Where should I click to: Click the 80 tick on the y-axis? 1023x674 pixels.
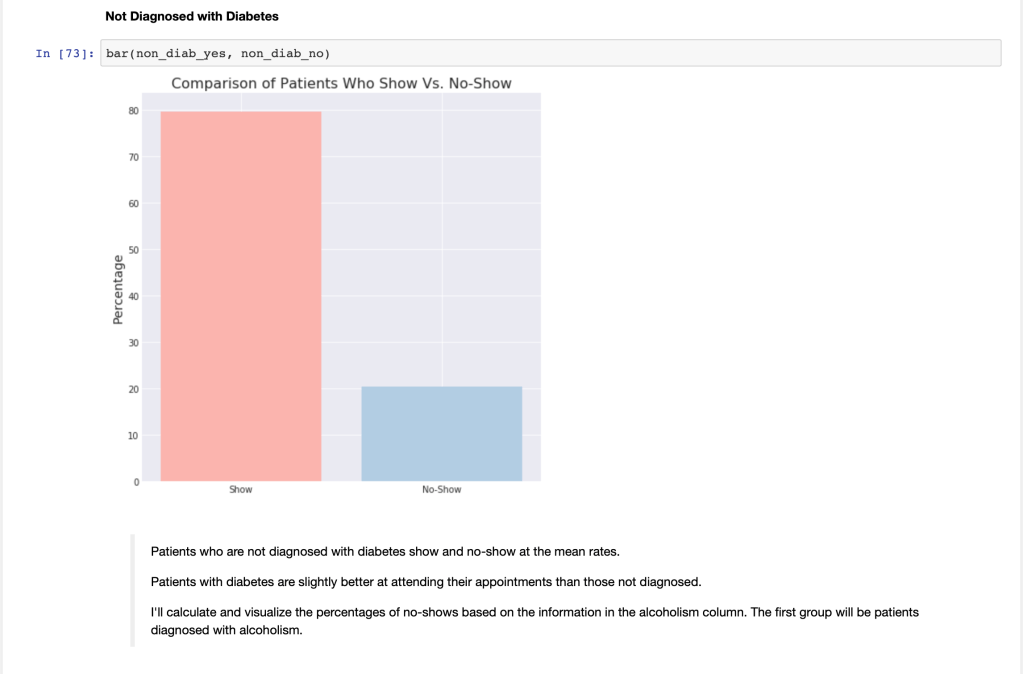[x=133, y=111]
